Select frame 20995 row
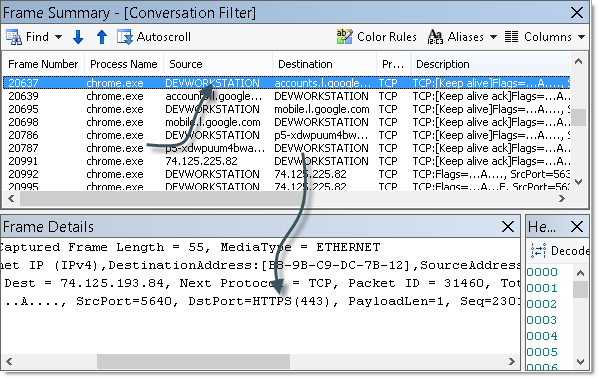 pos(287,187)
